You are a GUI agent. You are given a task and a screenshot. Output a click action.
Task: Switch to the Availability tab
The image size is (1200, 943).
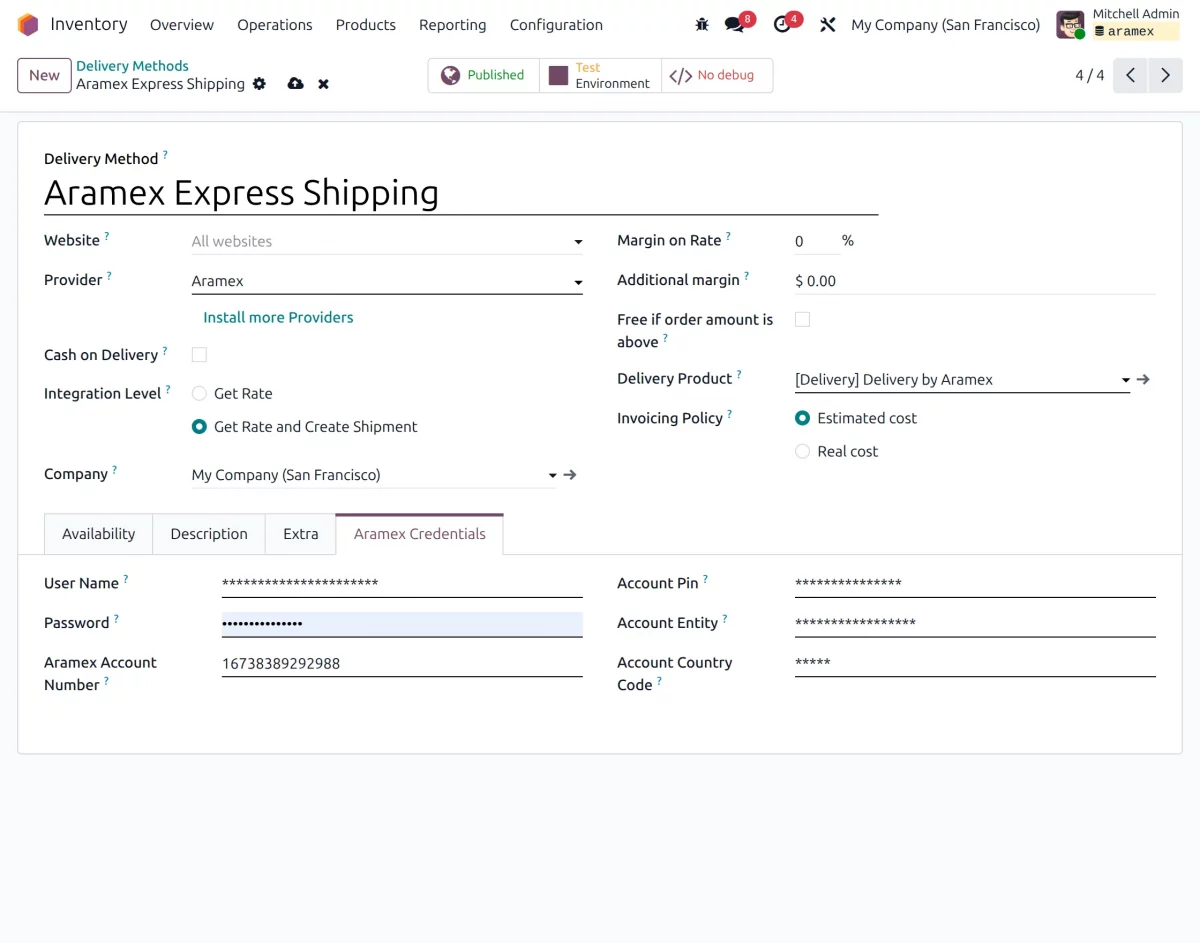pos(98,534)
